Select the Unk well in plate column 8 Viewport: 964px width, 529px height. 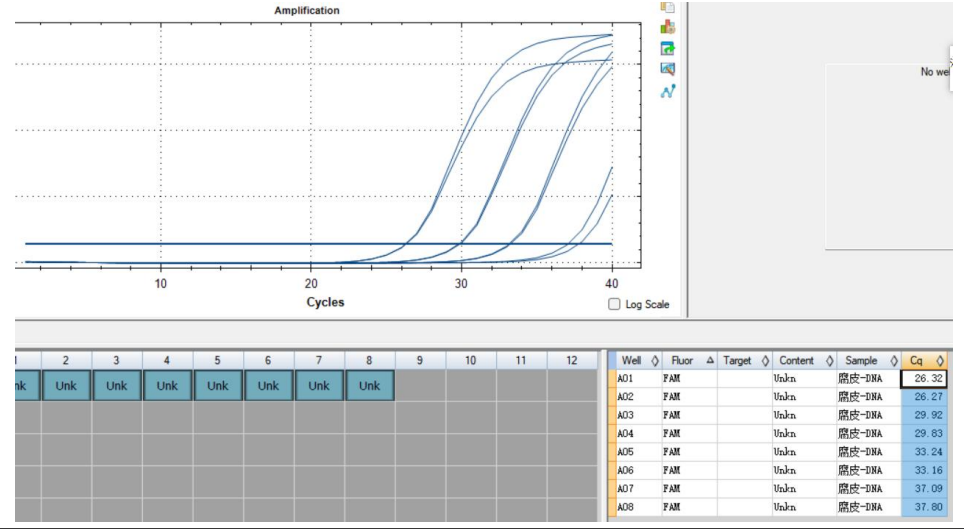tap(369, 386)
